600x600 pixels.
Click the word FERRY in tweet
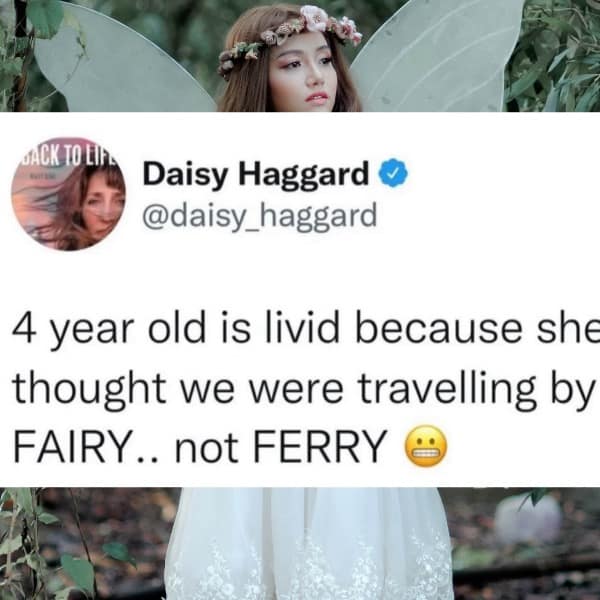click(318, 446)
